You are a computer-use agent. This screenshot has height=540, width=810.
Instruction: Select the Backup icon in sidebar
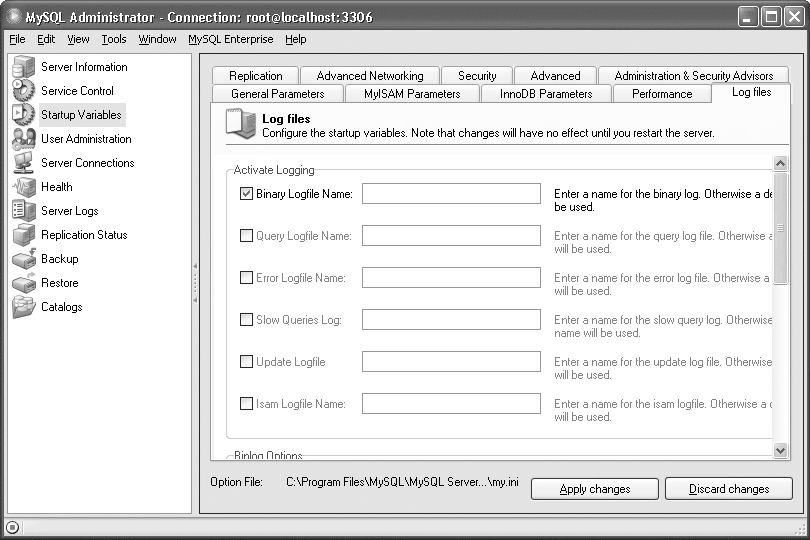[23, 259]
